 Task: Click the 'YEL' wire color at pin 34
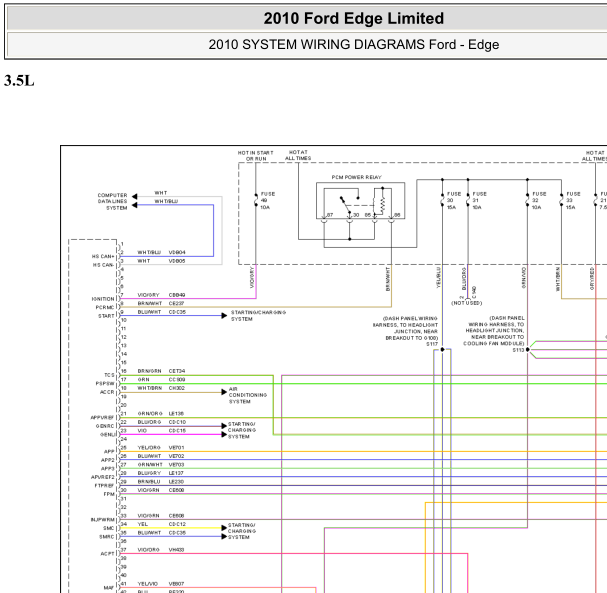(x=143, y=524)
